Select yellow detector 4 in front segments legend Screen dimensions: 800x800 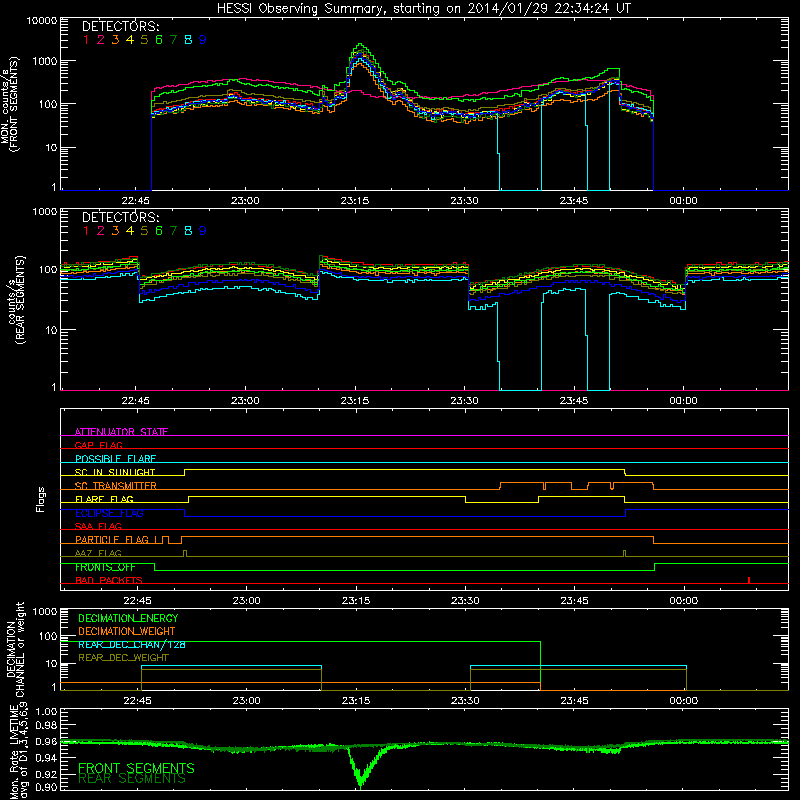130,40
